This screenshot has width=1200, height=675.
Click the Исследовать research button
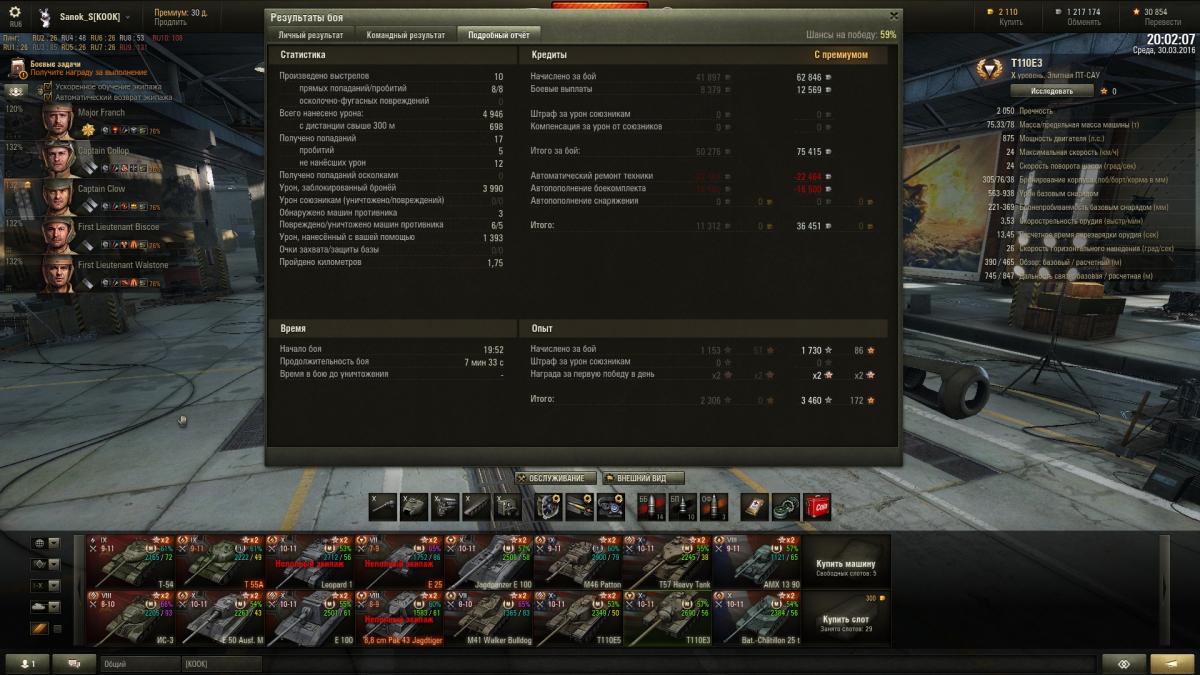(1051, 90)
